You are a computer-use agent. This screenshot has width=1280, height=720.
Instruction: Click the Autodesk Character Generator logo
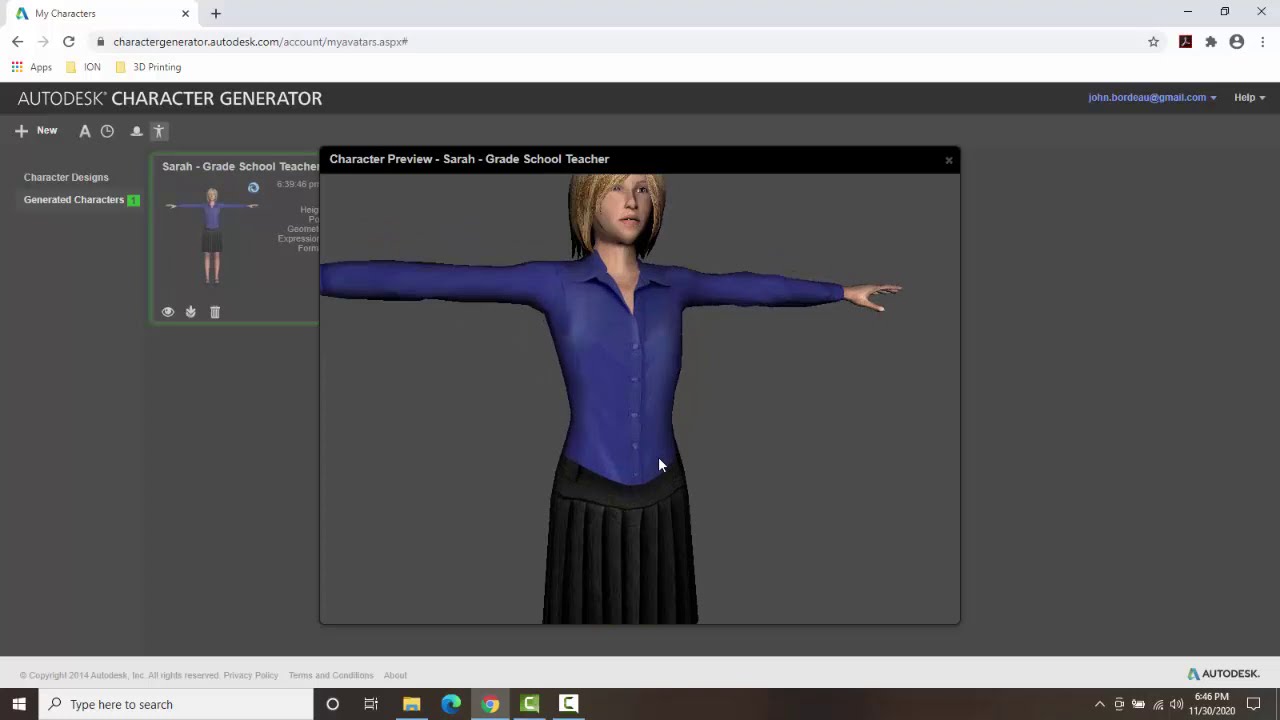click(x=170, y=99)
